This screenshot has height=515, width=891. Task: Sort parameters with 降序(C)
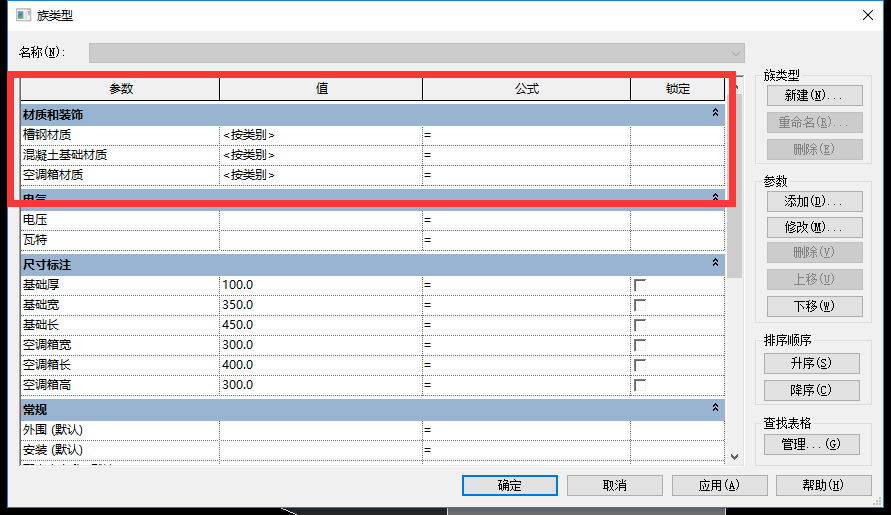coord(811,391)
